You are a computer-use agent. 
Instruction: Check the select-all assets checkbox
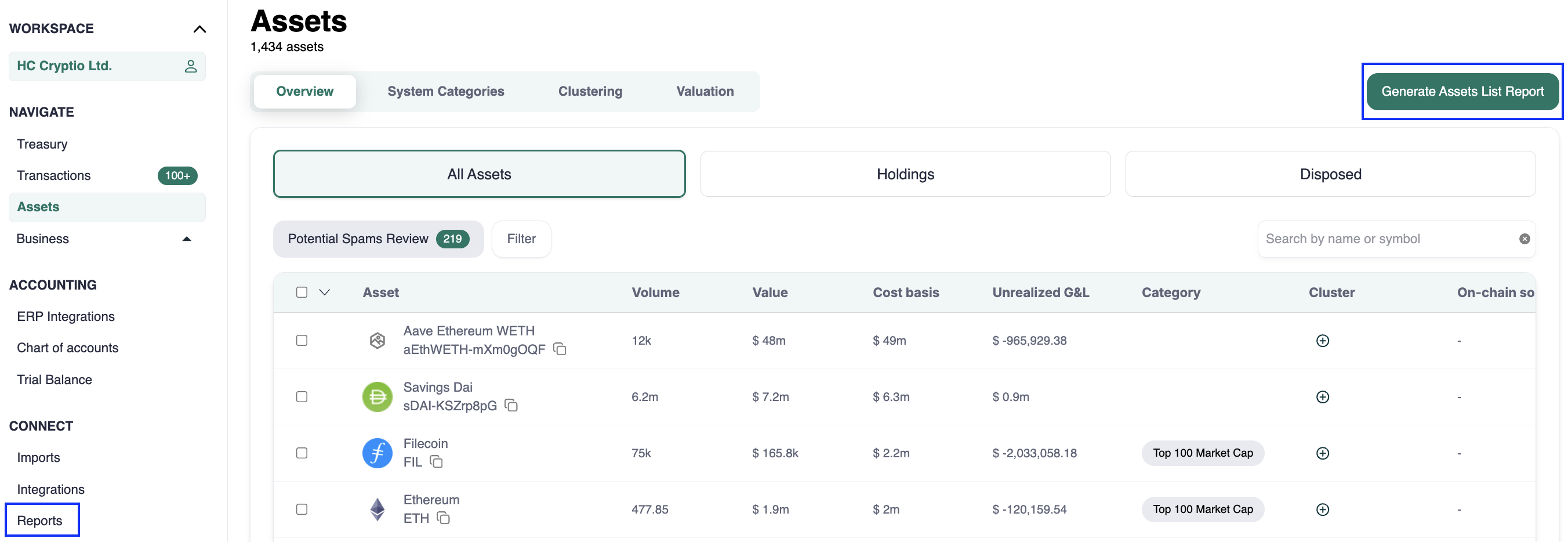[302, 292]
